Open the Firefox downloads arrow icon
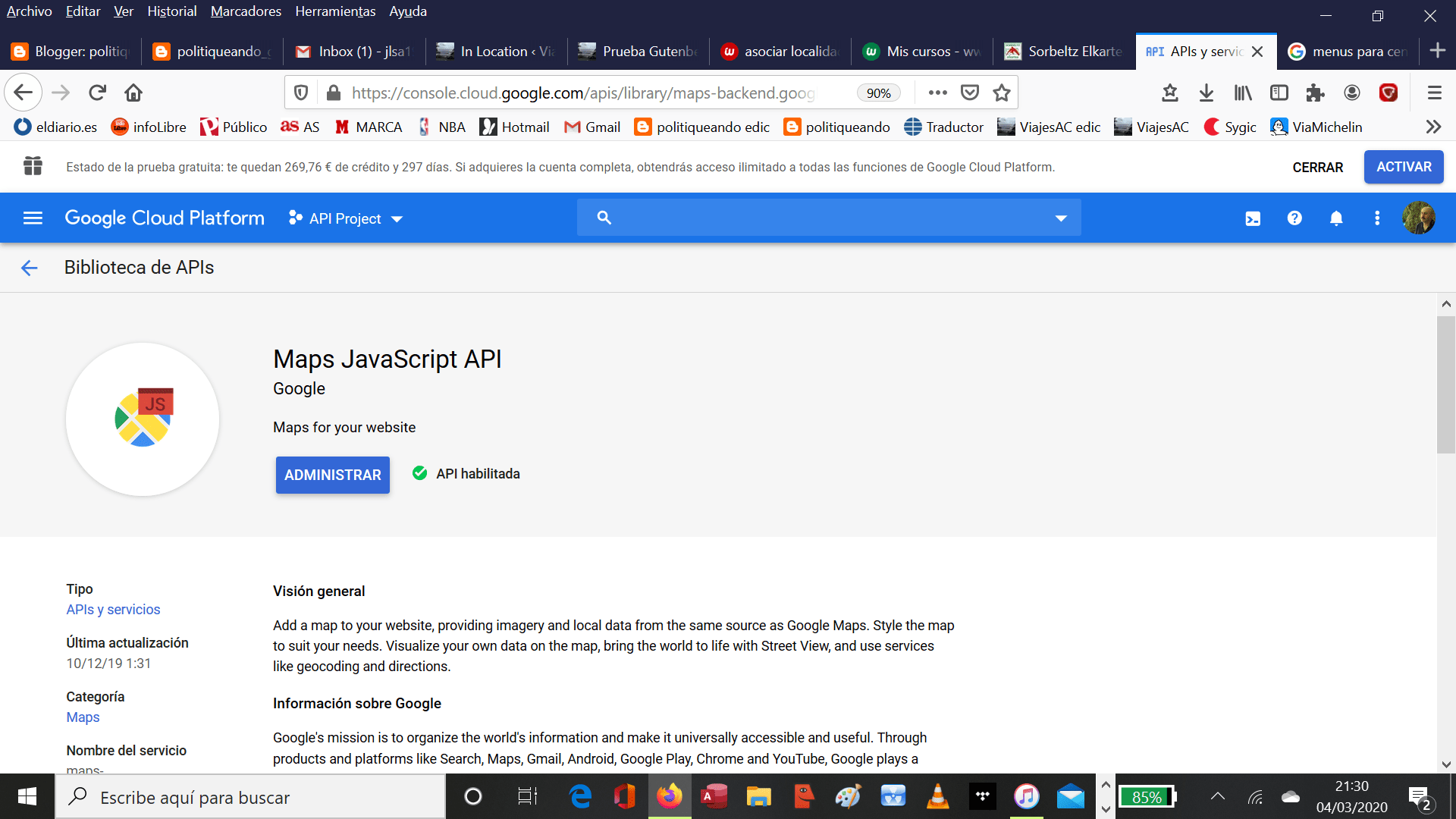 1207,93
